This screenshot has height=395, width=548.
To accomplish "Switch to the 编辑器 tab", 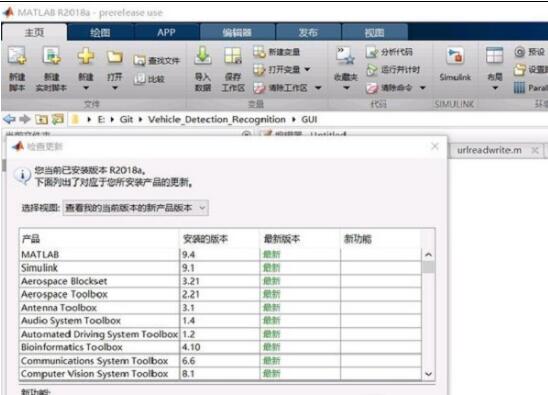I will pyautogui.click(x=237, y=33).
